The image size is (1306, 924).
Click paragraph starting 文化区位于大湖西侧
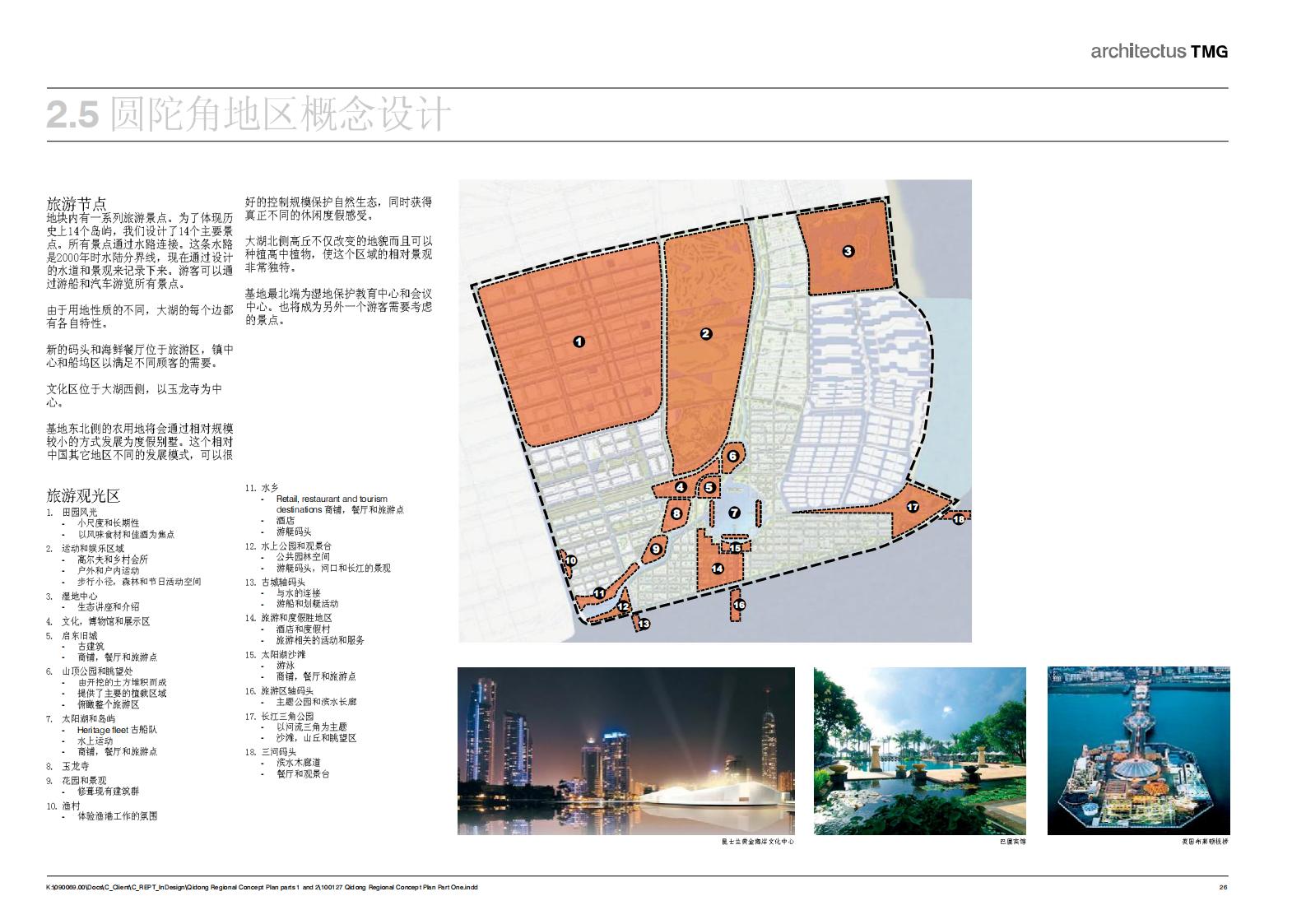134,395
